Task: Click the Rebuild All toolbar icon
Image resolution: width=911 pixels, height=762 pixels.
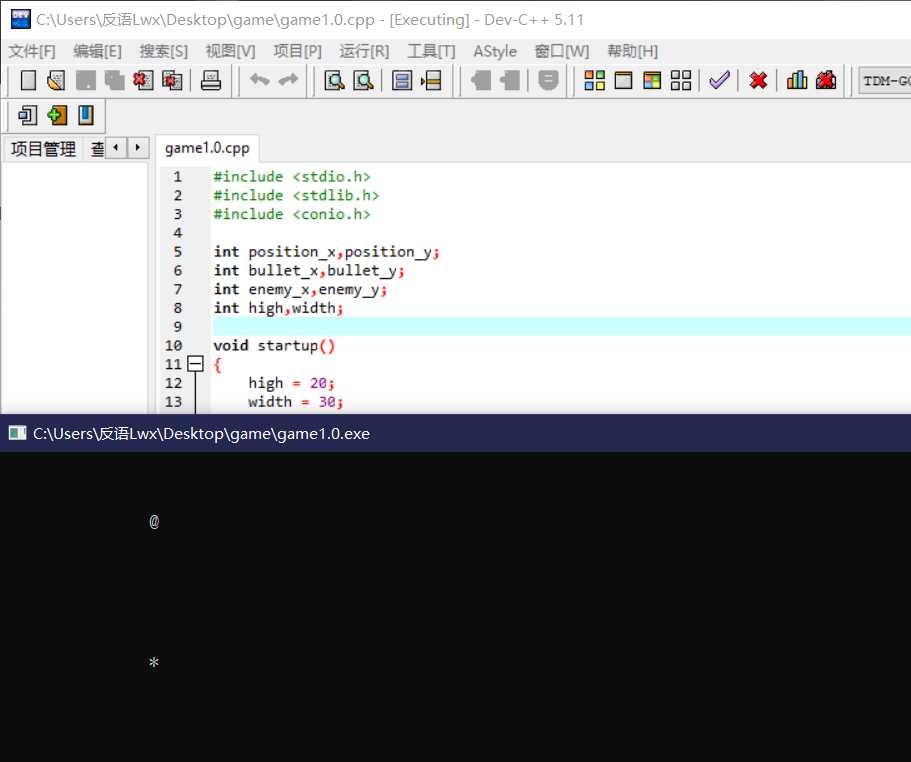Action: click(680, 80)
